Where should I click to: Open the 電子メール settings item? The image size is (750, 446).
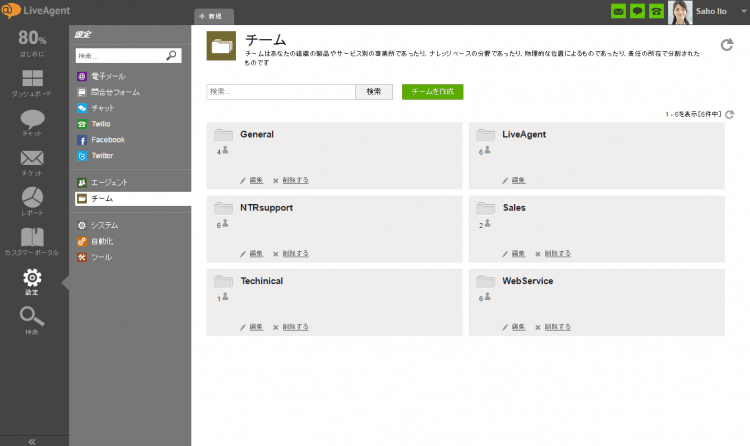(x=101, y=76)
